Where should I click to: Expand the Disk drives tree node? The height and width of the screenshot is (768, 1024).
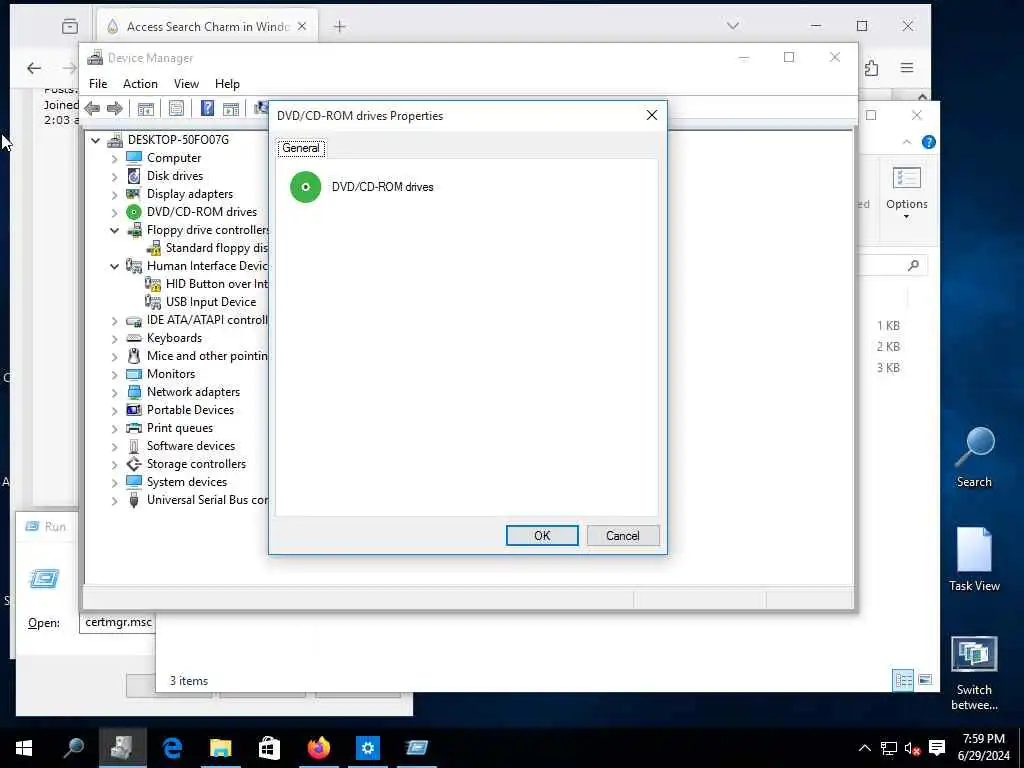point(115,176)
